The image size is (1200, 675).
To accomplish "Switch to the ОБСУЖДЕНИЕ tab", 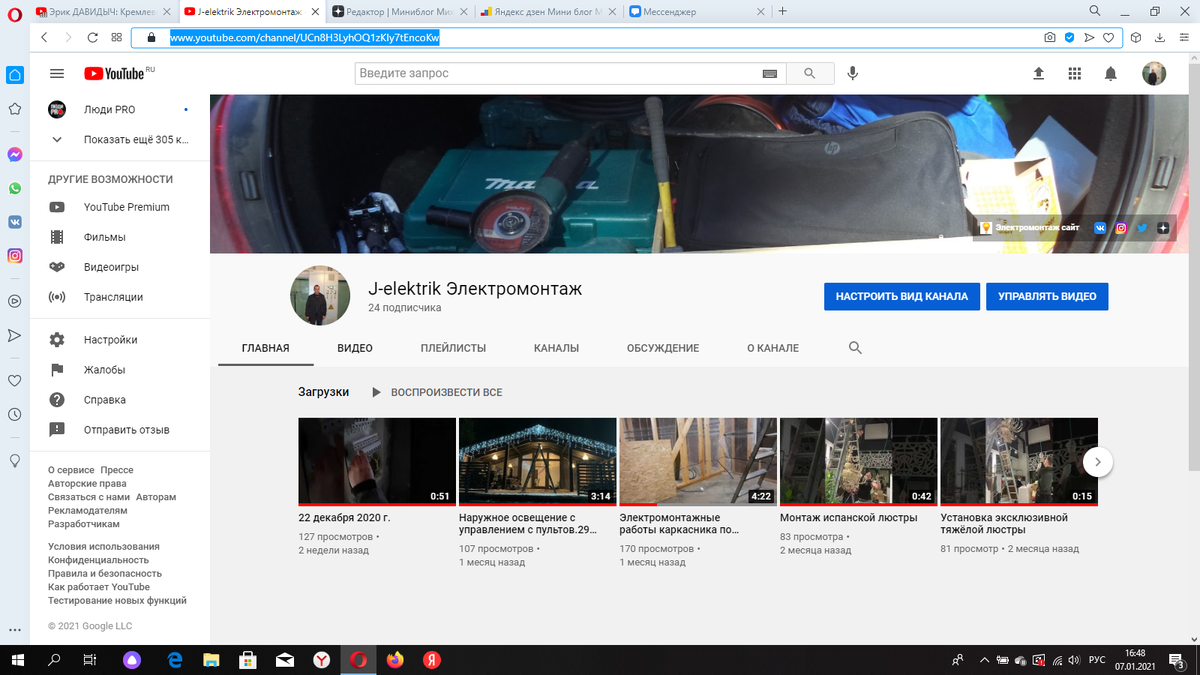I will click(663, 348).
